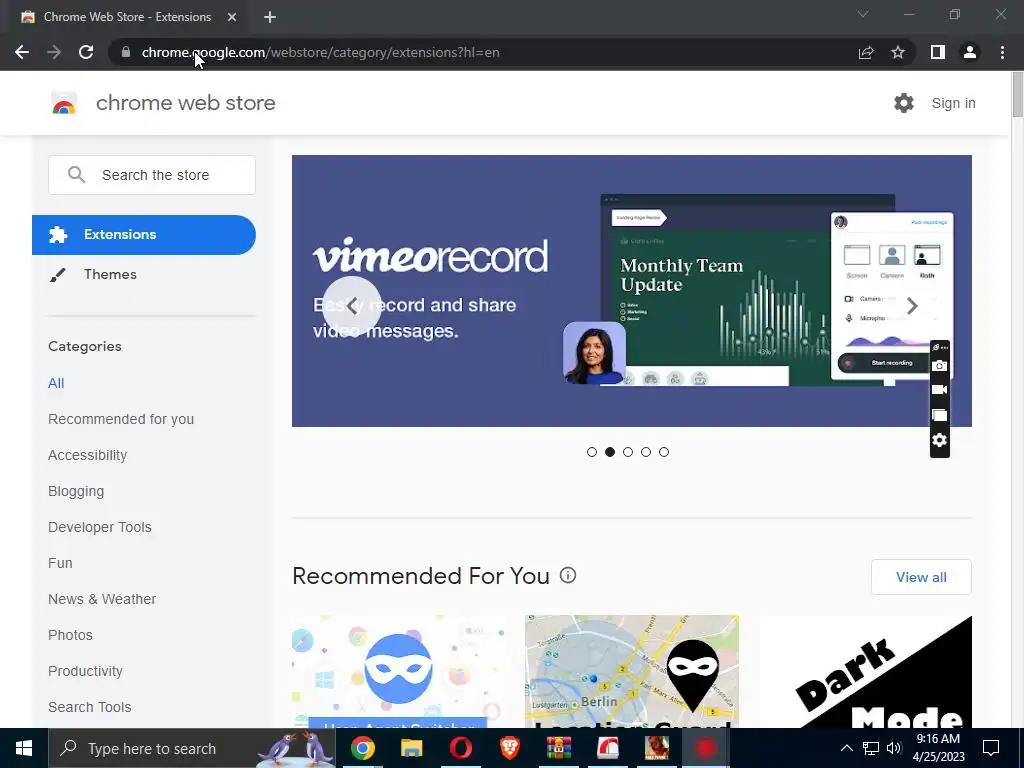Click the red record app in taskbar
Screen dimensions: 1024x768
click(x=705, y=748)
